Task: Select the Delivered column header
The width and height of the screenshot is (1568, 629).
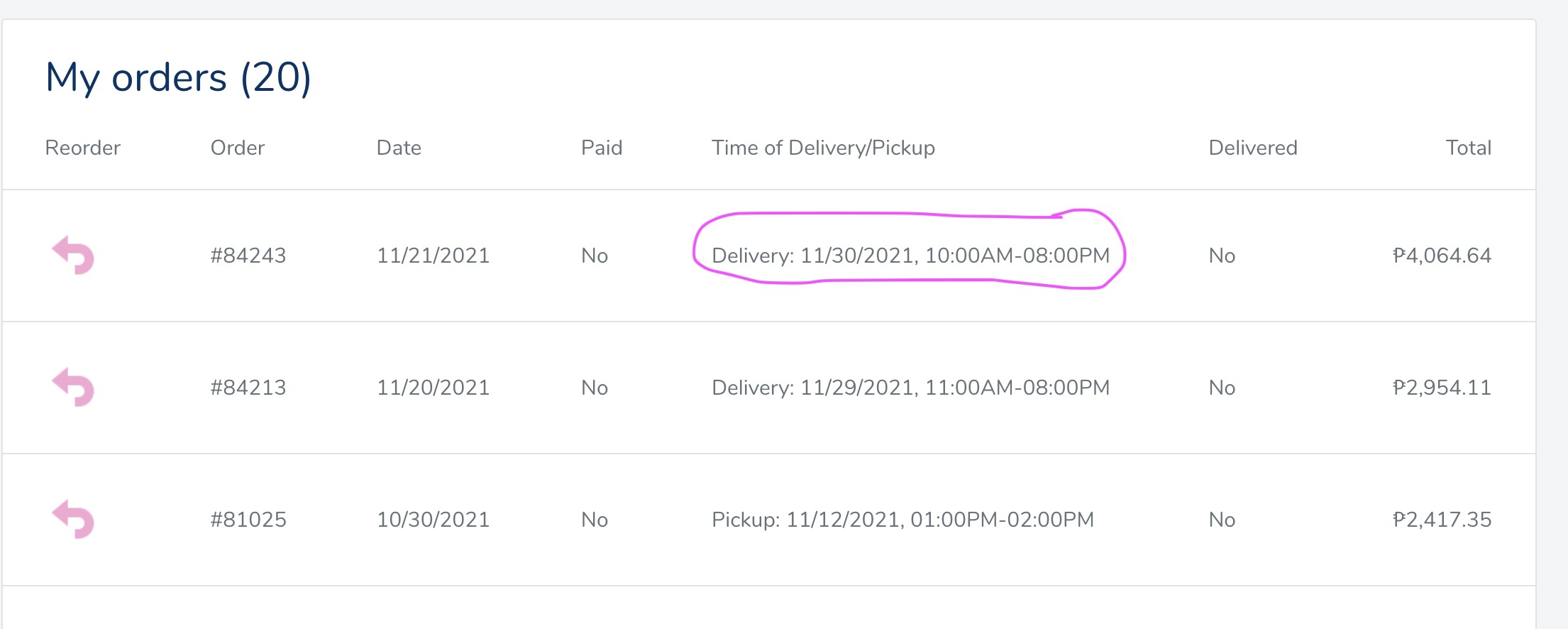Action: pos(1253,148)
